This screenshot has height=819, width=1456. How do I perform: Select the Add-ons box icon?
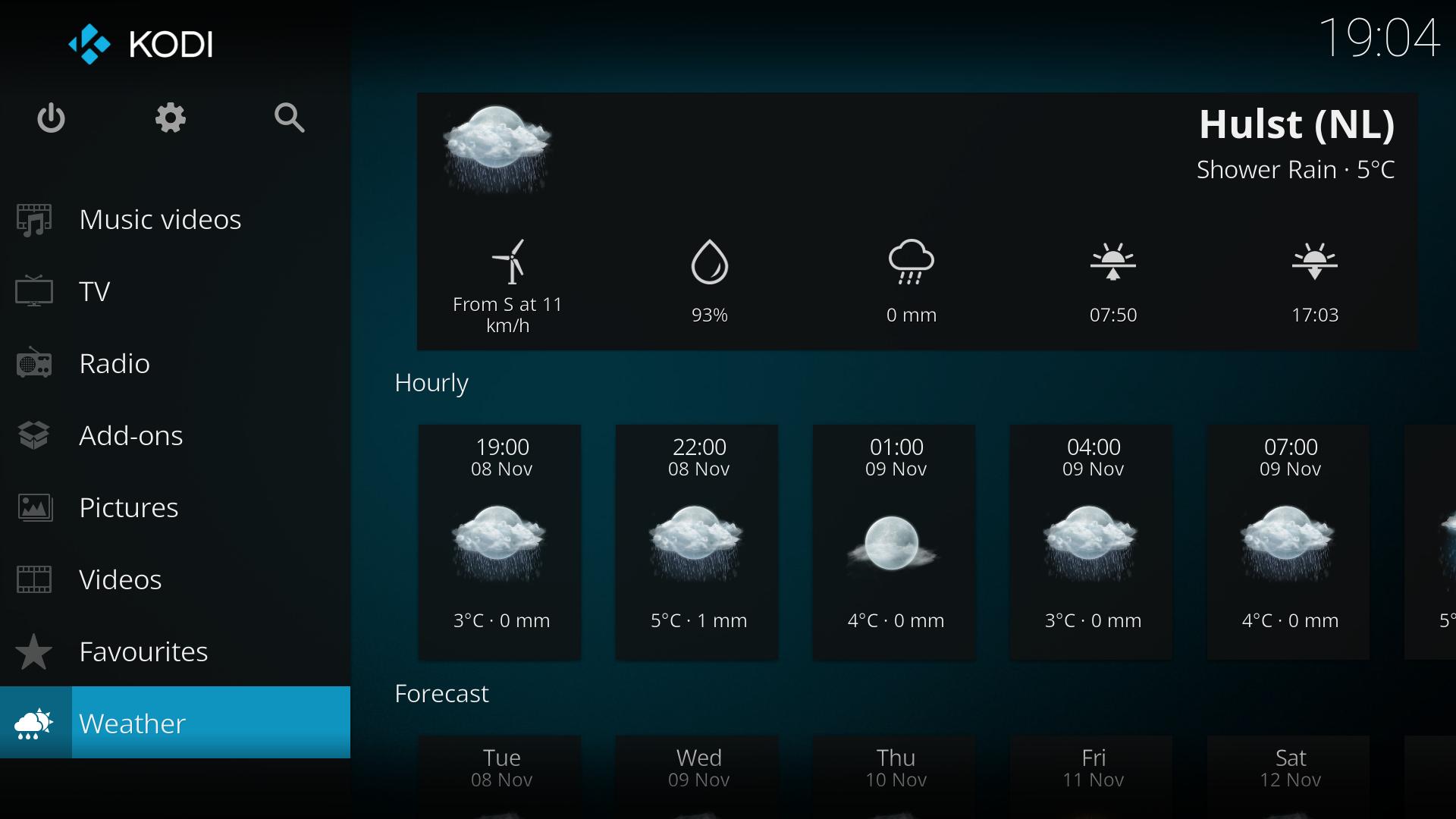tap(33, 435)
